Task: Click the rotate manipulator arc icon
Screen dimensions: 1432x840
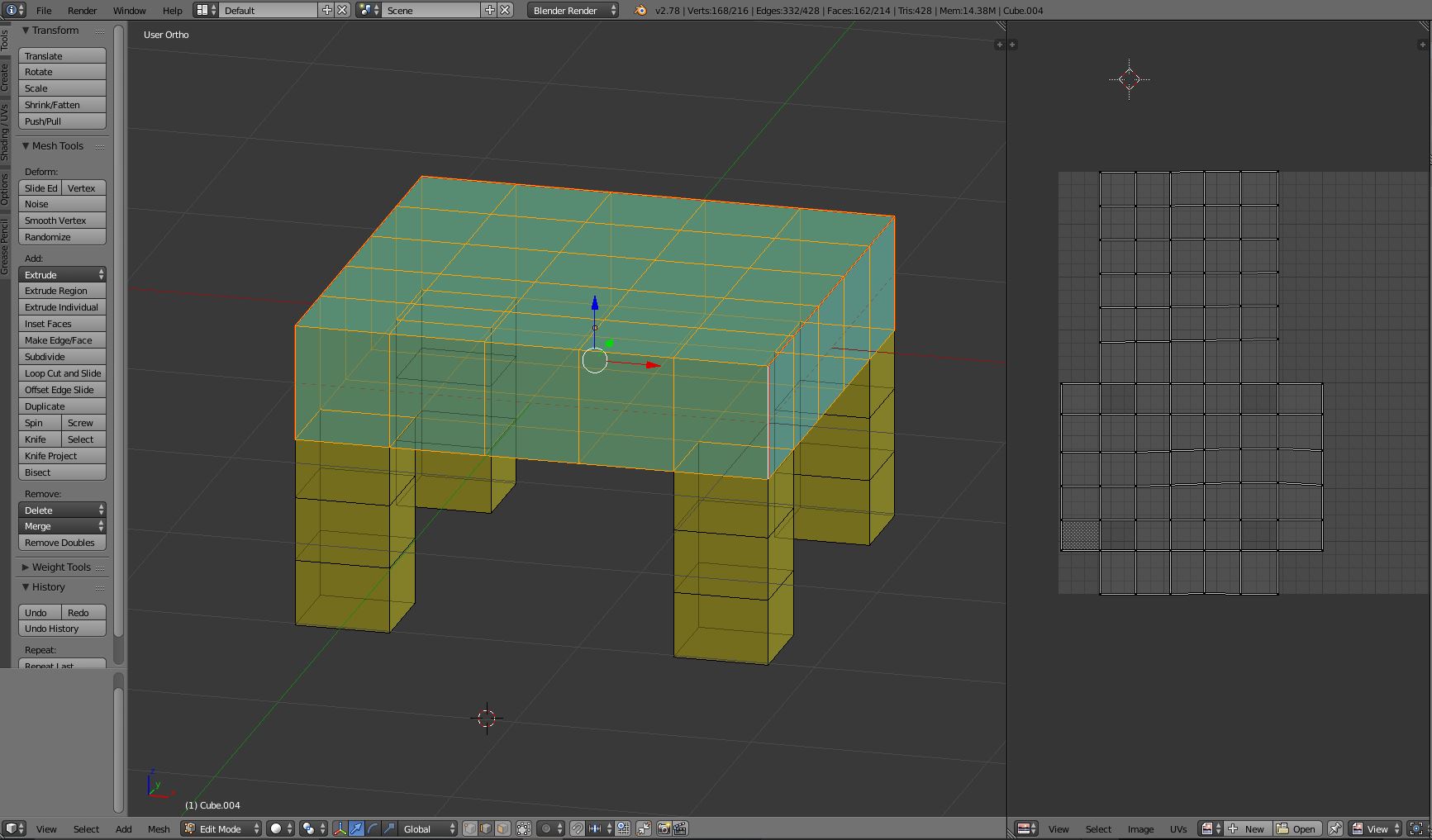Action: pyautogui.click(x=373, y=828)
